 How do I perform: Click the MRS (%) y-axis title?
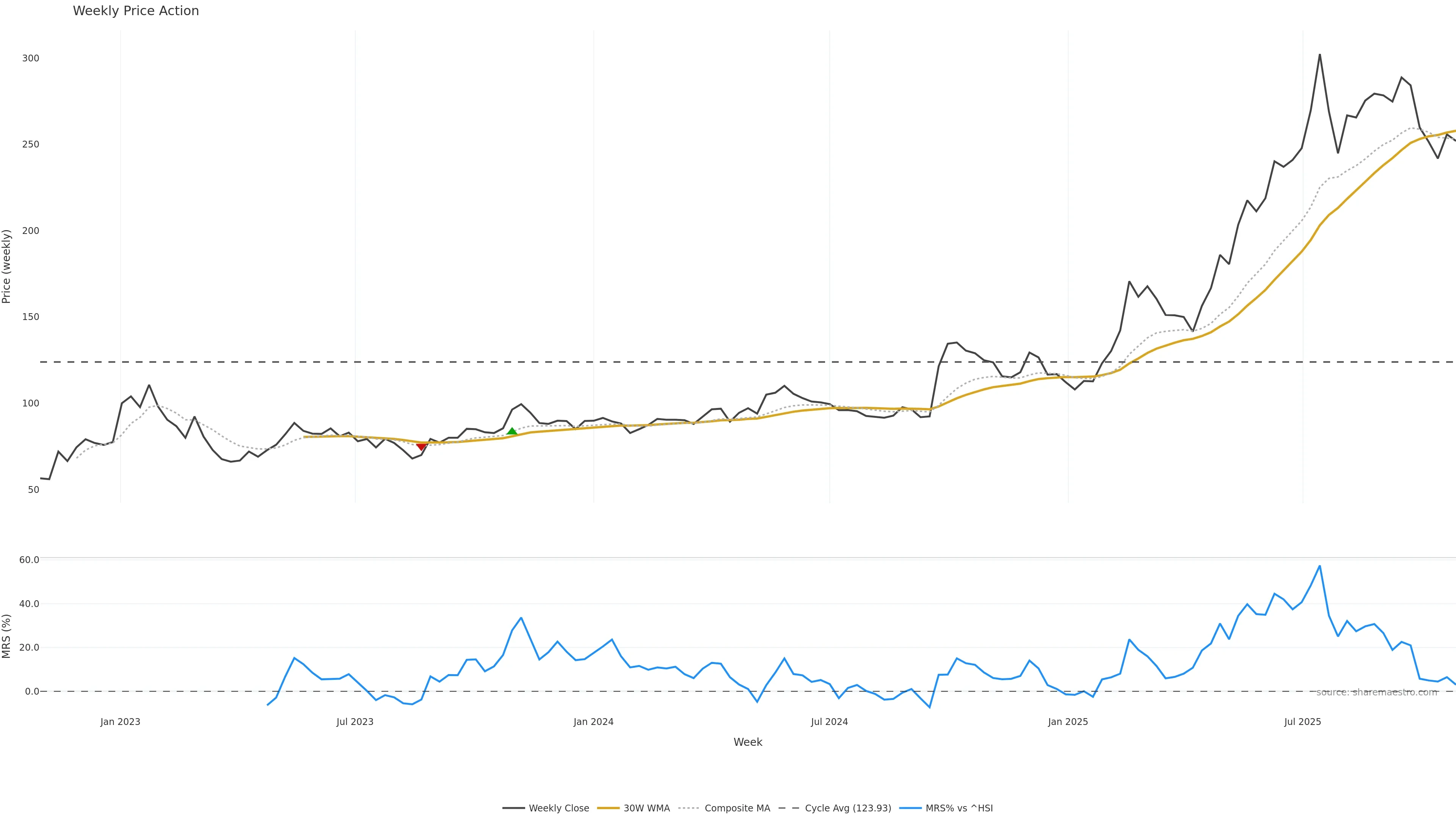point(7,636)
